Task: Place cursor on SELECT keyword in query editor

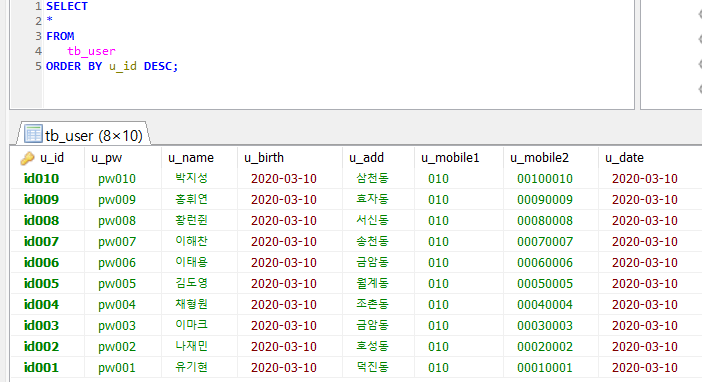Action: pyautogui.click(x=67, y=6)
